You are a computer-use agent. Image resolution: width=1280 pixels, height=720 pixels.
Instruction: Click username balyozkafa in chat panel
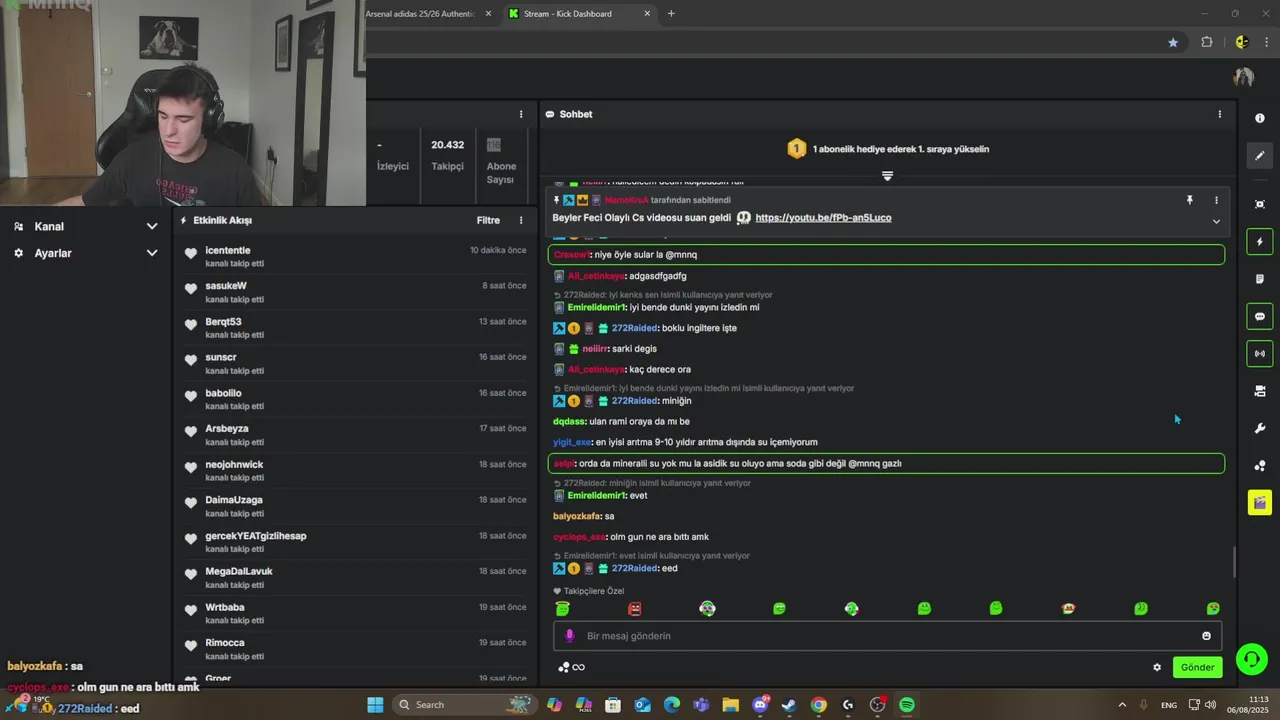pyautogui.click(x=577, y=516)
